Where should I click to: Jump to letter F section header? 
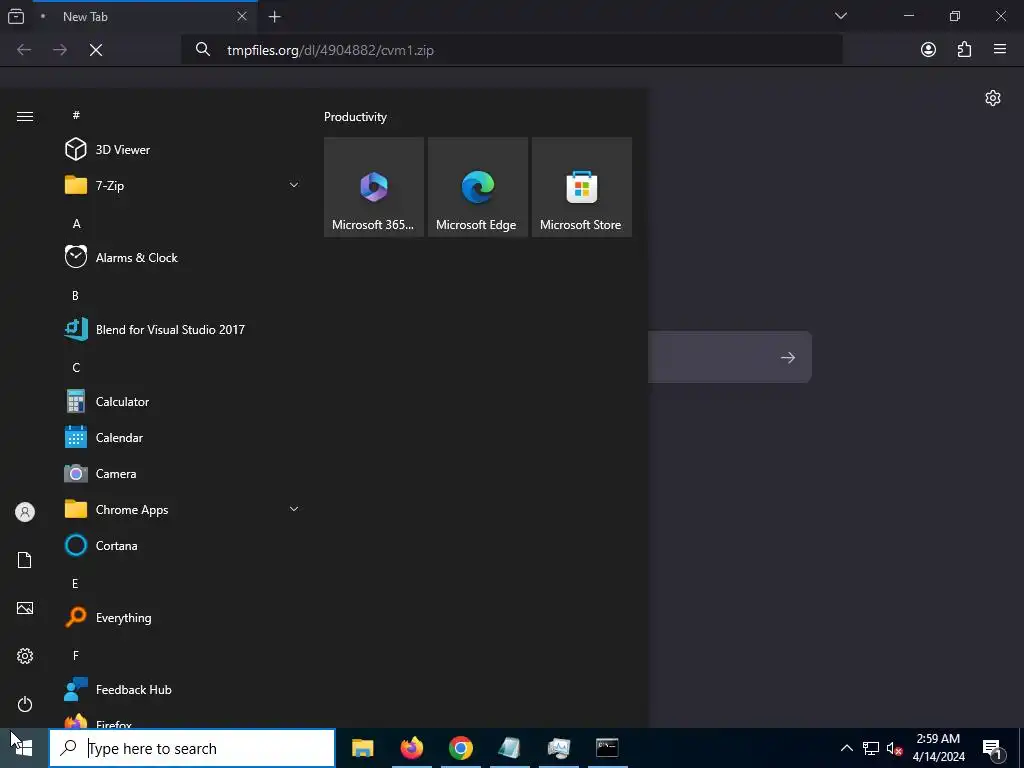point(76,656)
